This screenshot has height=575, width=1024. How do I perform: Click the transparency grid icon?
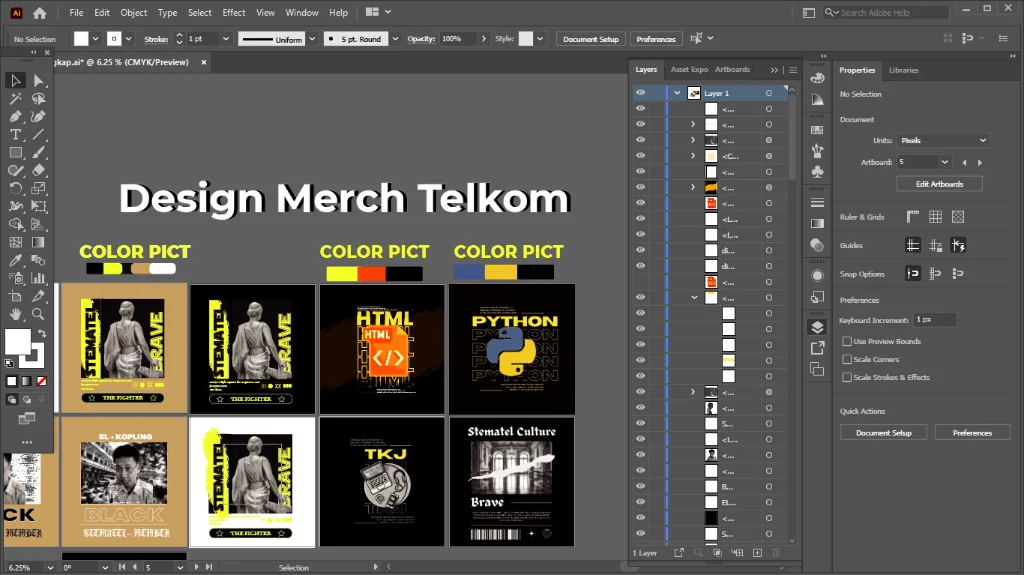pyautogui.click(x=958, y=217)
